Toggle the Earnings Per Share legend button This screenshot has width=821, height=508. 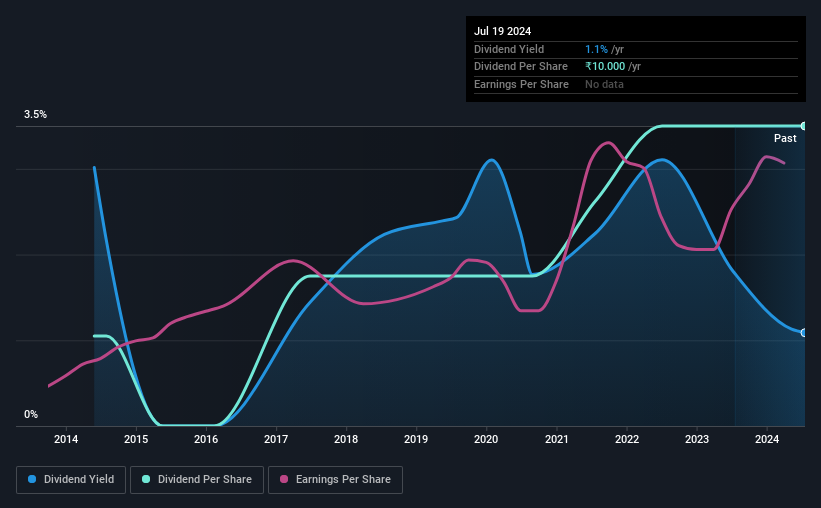pos(335,480)
